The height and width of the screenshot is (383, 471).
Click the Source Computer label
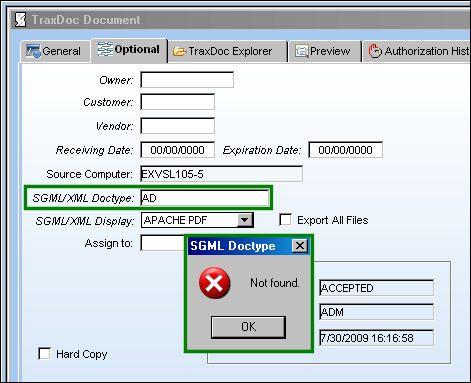(x=89, y=174)
